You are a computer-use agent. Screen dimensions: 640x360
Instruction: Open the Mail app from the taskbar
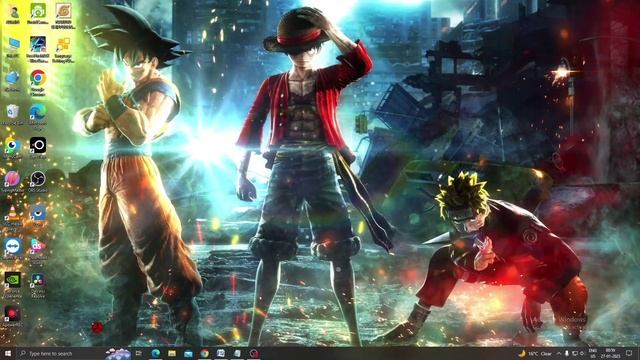click(x=188, y=353)
